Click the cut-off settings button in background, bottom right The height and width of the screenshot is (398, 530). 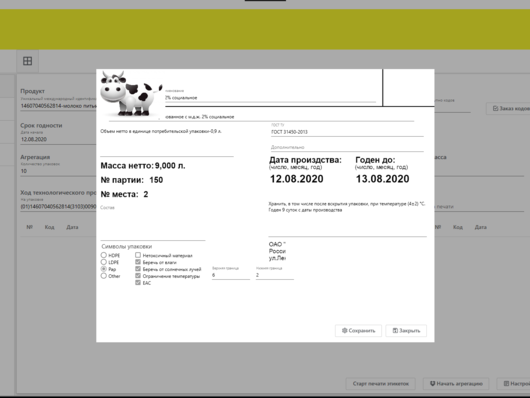[x=513, y=384]
